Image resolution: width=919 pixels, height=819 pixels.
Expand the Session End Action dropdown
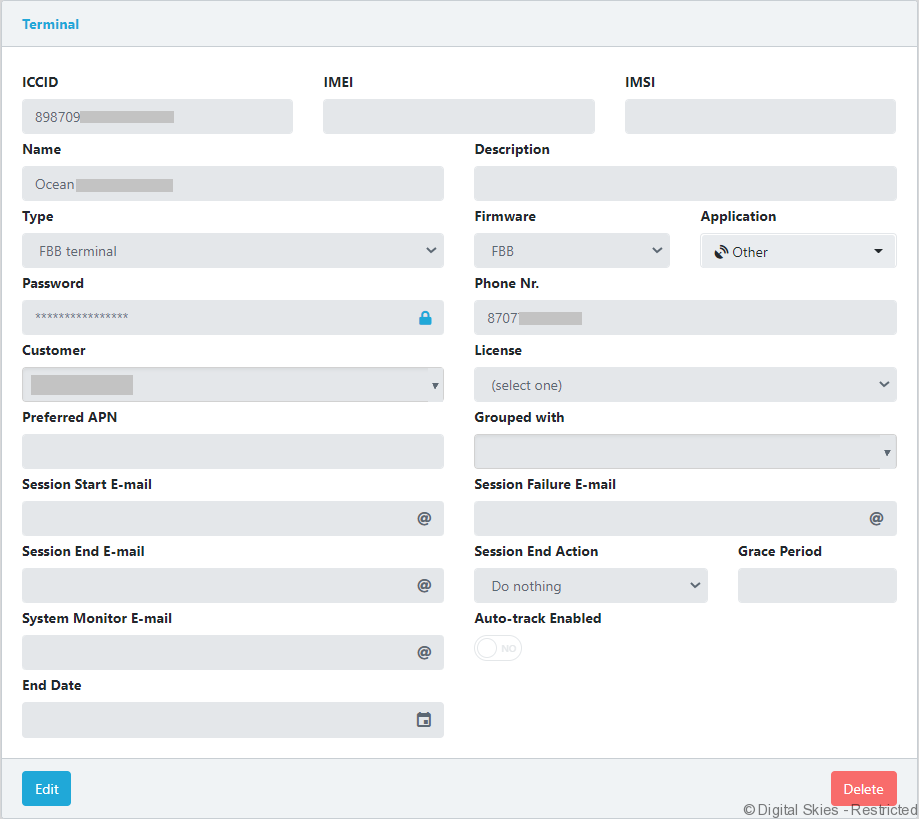point(590,586)
